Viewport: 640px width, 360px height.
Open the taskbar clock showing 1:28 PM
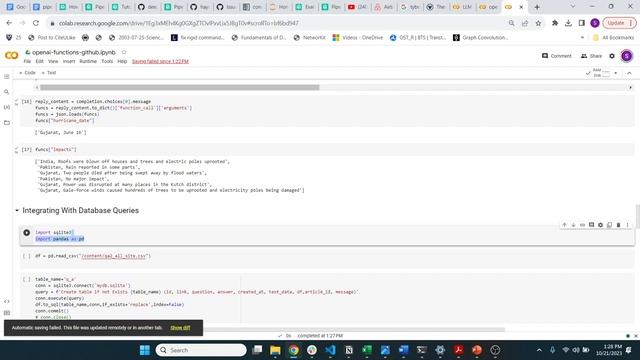pos(609,350)
